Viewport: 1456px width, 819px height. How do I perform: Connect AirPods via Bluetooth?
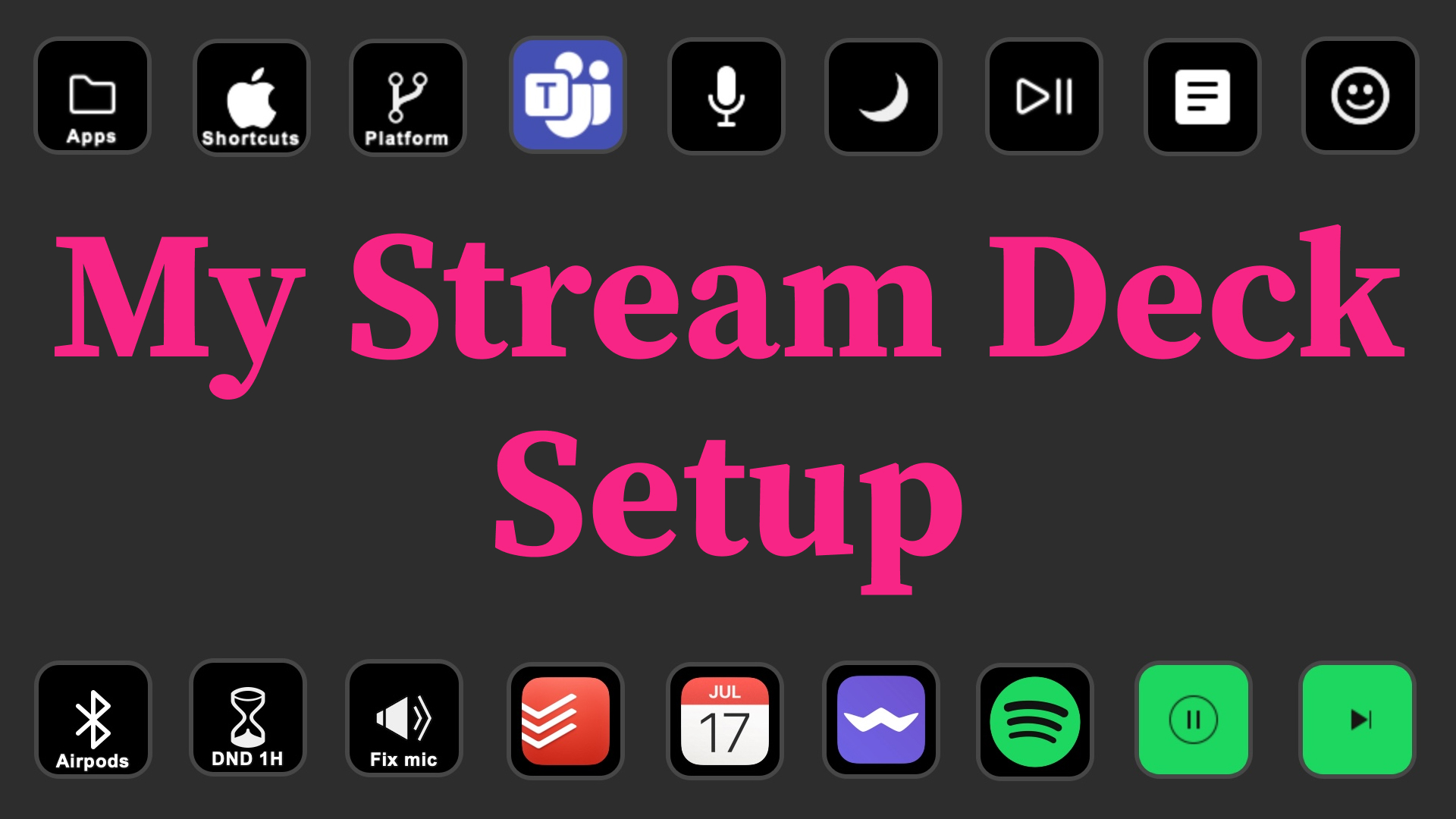point(93,724)
